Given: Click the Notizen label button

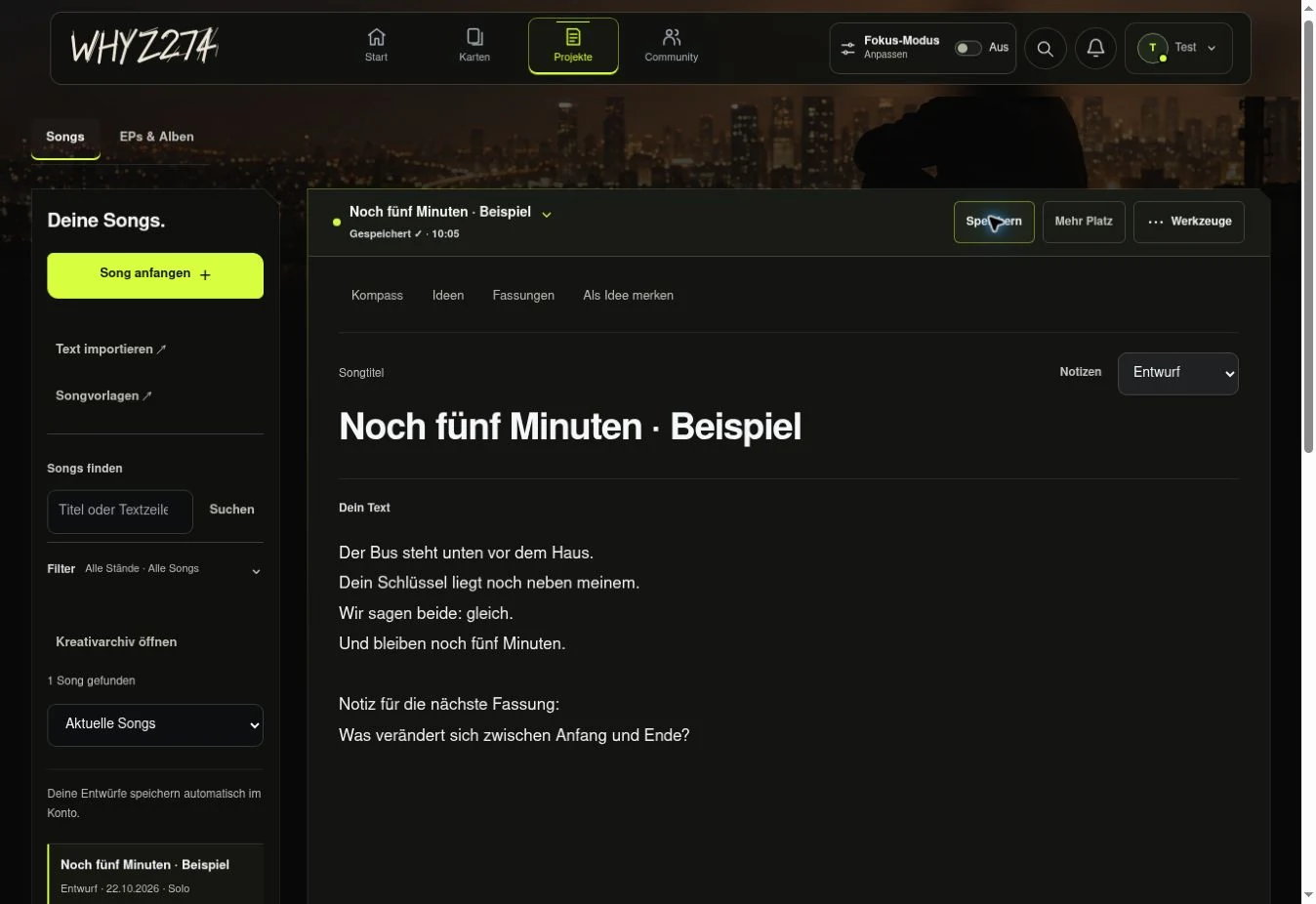Looking at the screenshot, I should (x=1081, y=372).
